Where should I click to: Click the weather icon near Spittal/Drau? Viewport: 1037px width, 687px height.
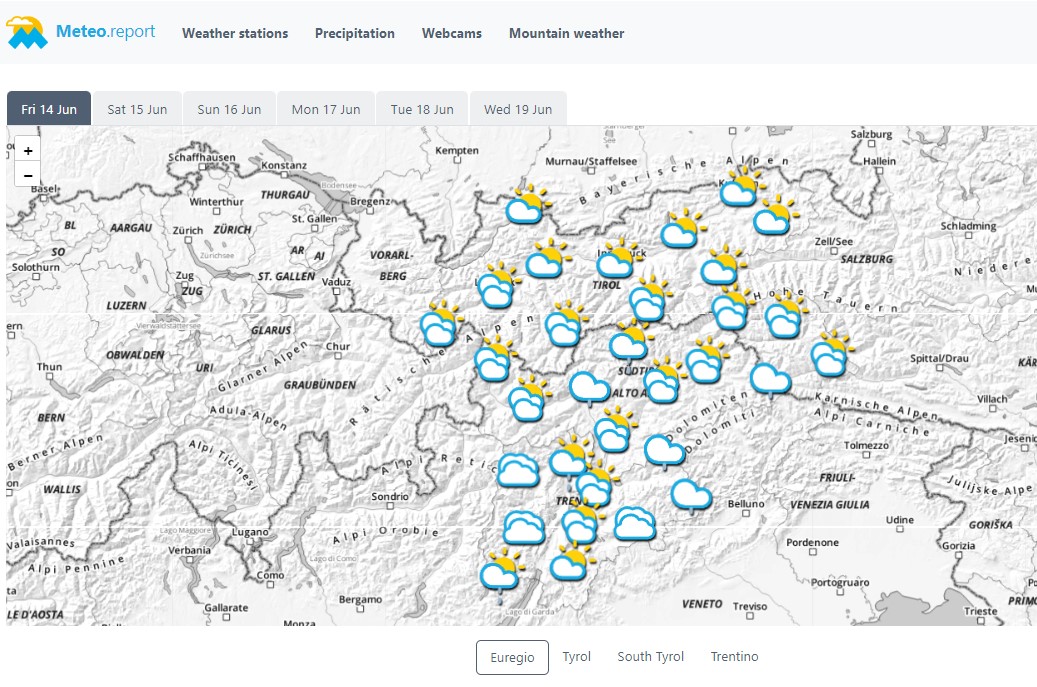(830, 356)
